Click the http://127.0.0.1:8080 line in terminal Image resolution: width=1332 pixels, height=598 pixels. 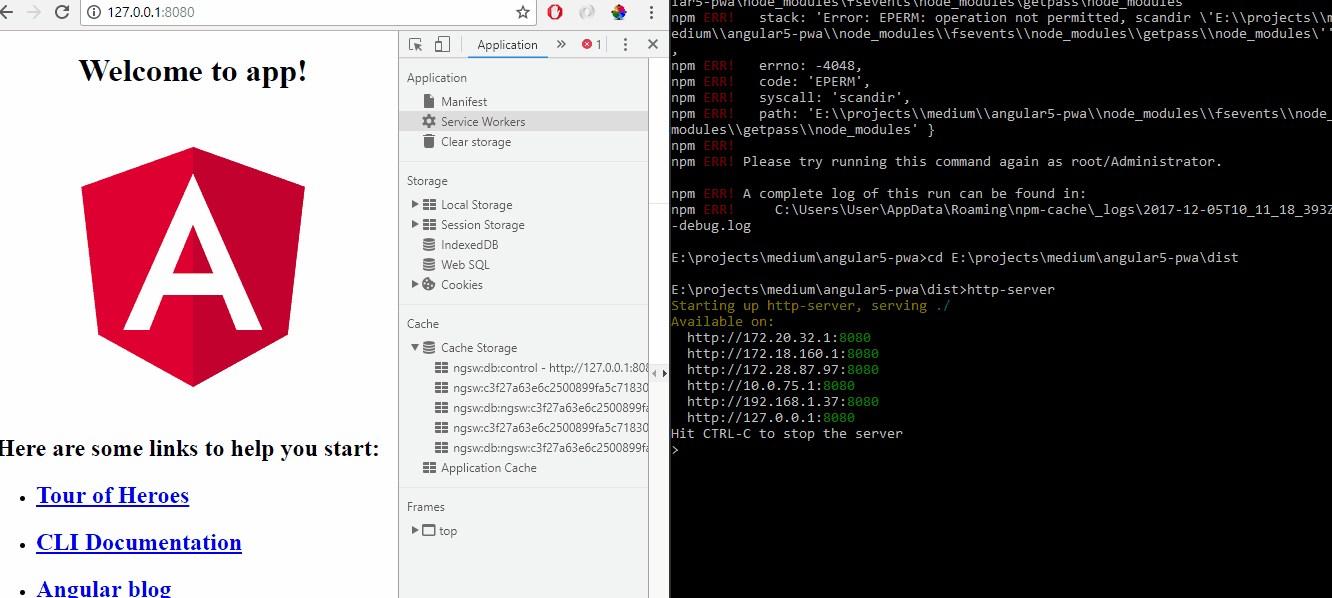pos(771,417)
